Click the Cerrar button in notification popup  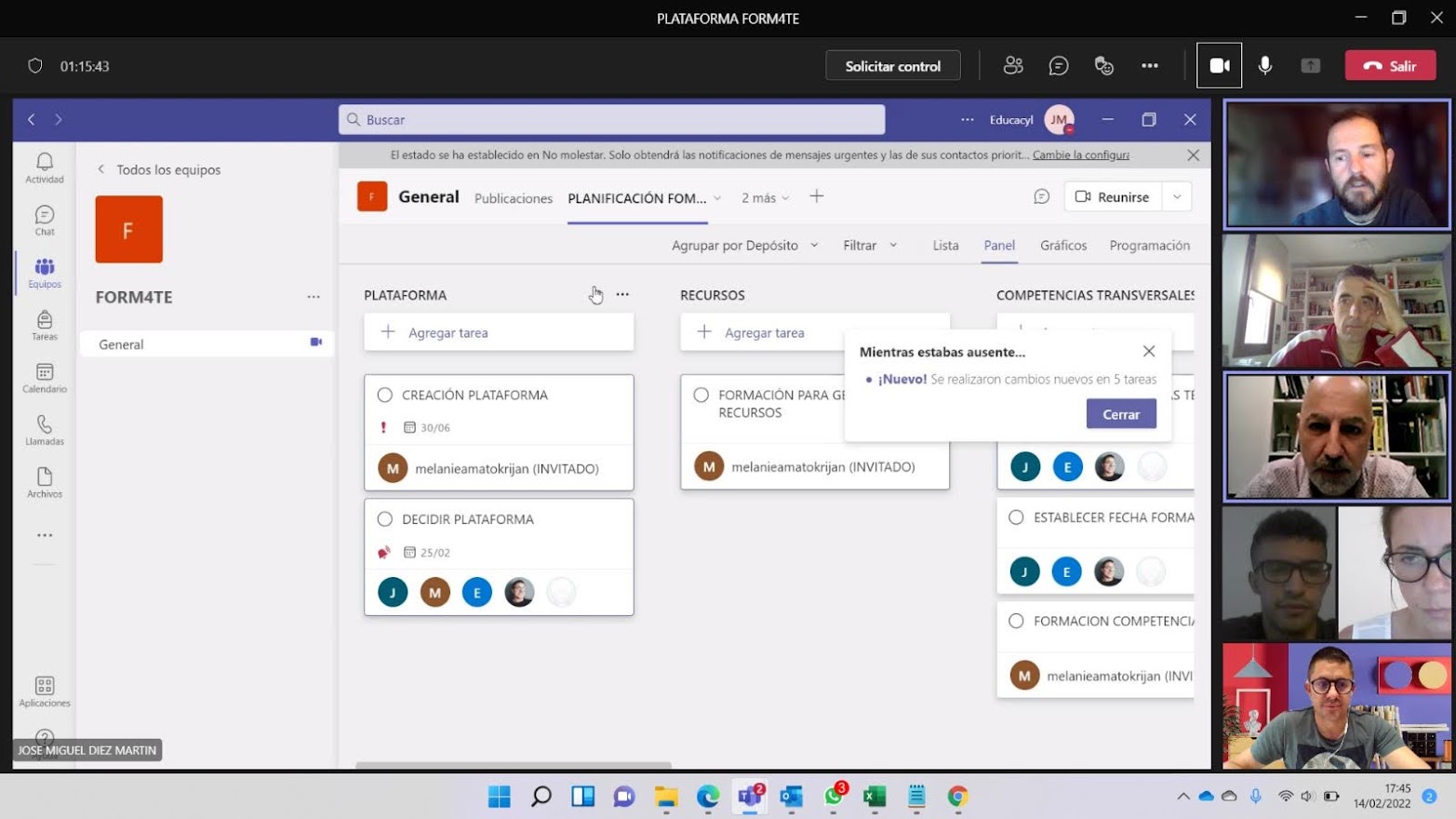pyautogui.click(x=1120, y=414)
